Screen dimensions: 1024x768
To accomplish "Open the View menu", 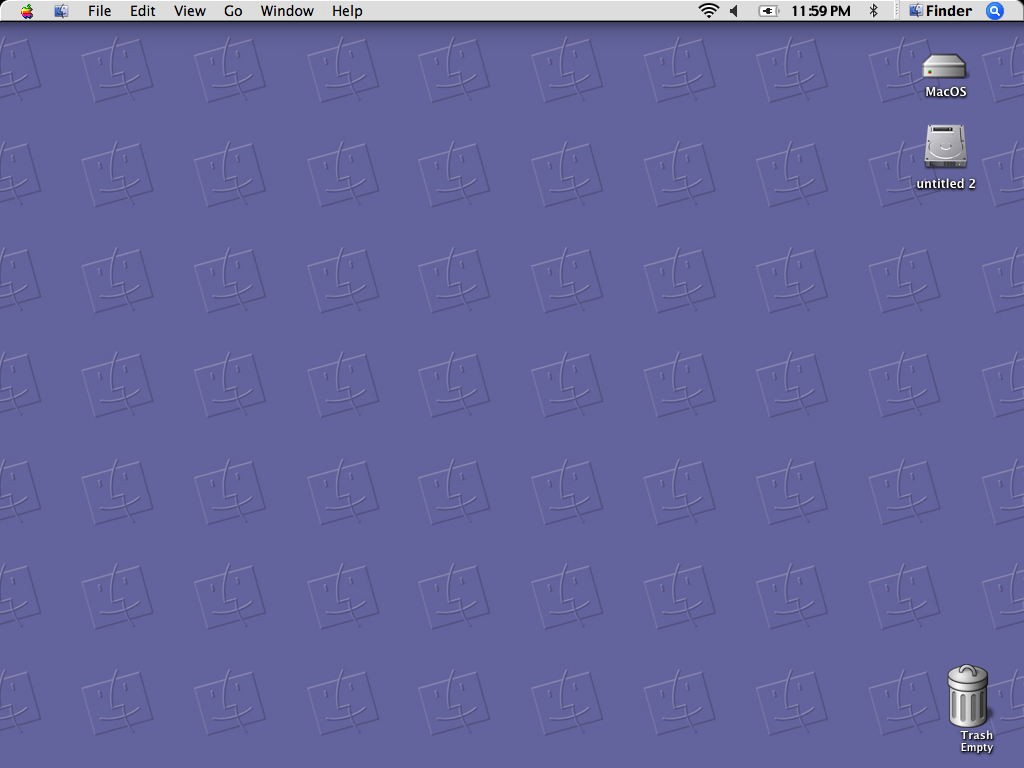I will [189, 11].
